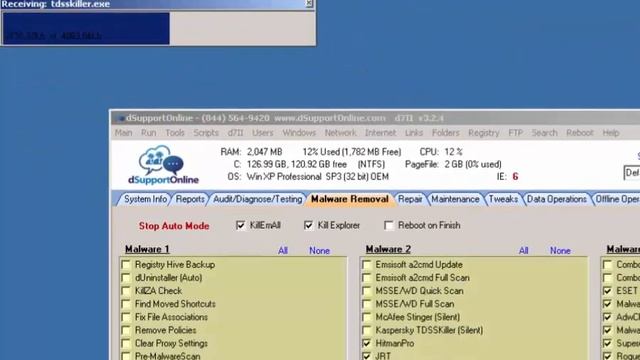Viewport: 640px width, 360px height.
Task: Open the Links menu
Action: point(414,133)
